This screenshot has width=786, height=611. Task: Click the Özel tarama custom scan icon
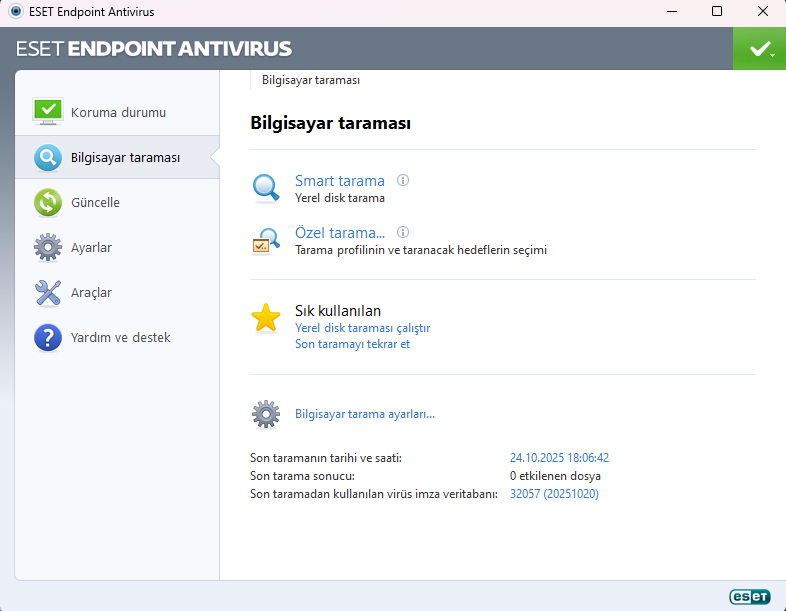tap(266, 241)
